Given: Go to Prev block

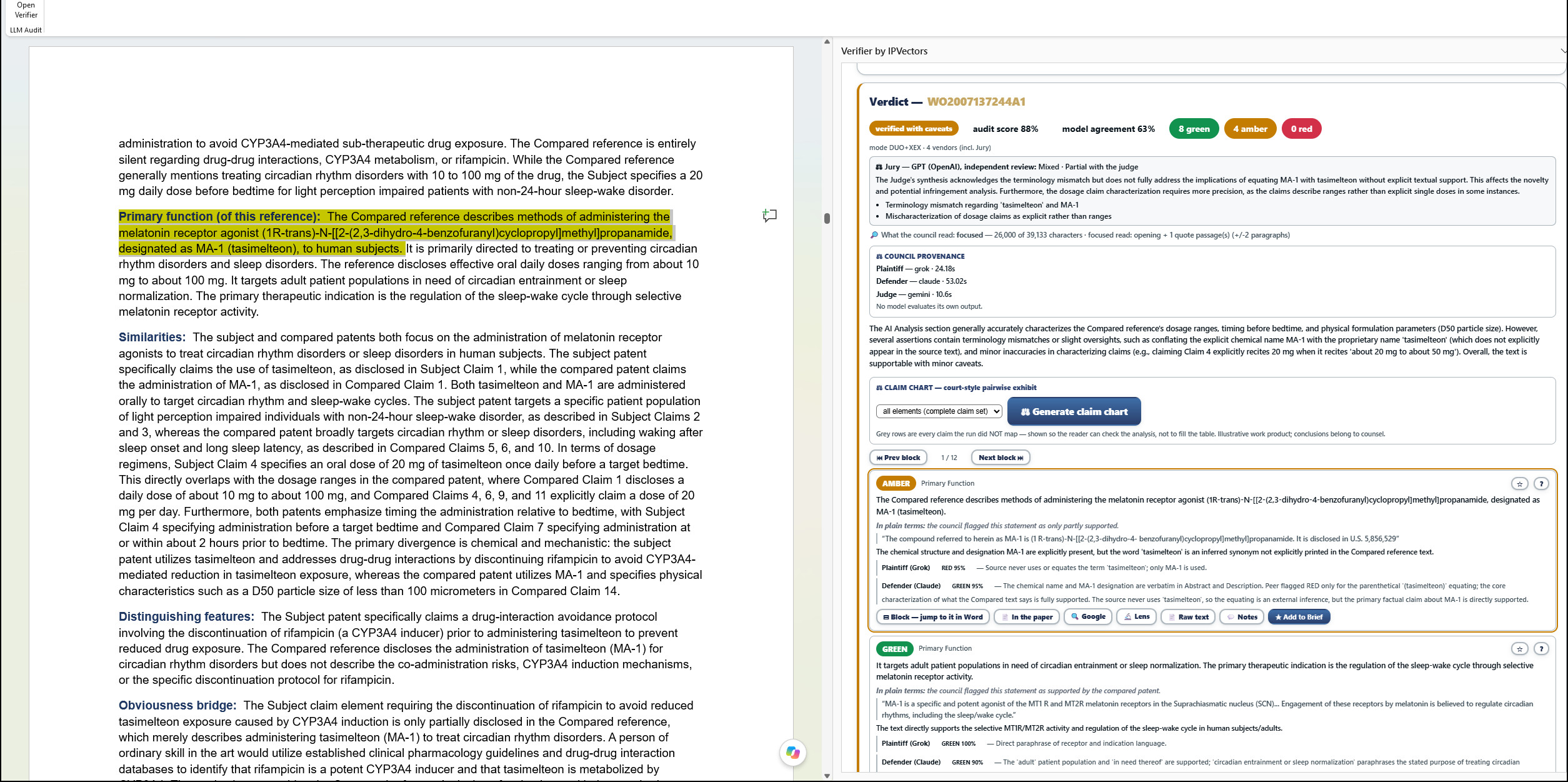Looking at the screenshot, I should coord(898,458).
